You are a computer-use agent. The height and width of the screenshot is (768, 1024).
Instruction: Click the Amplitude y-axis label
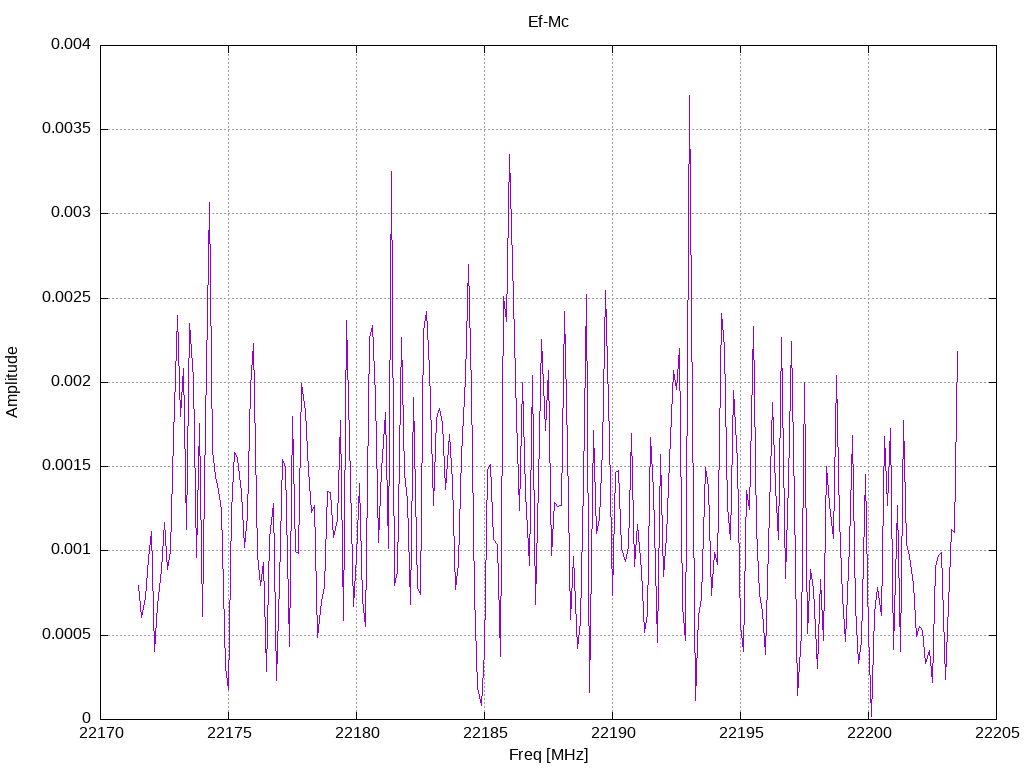[12, 382]
